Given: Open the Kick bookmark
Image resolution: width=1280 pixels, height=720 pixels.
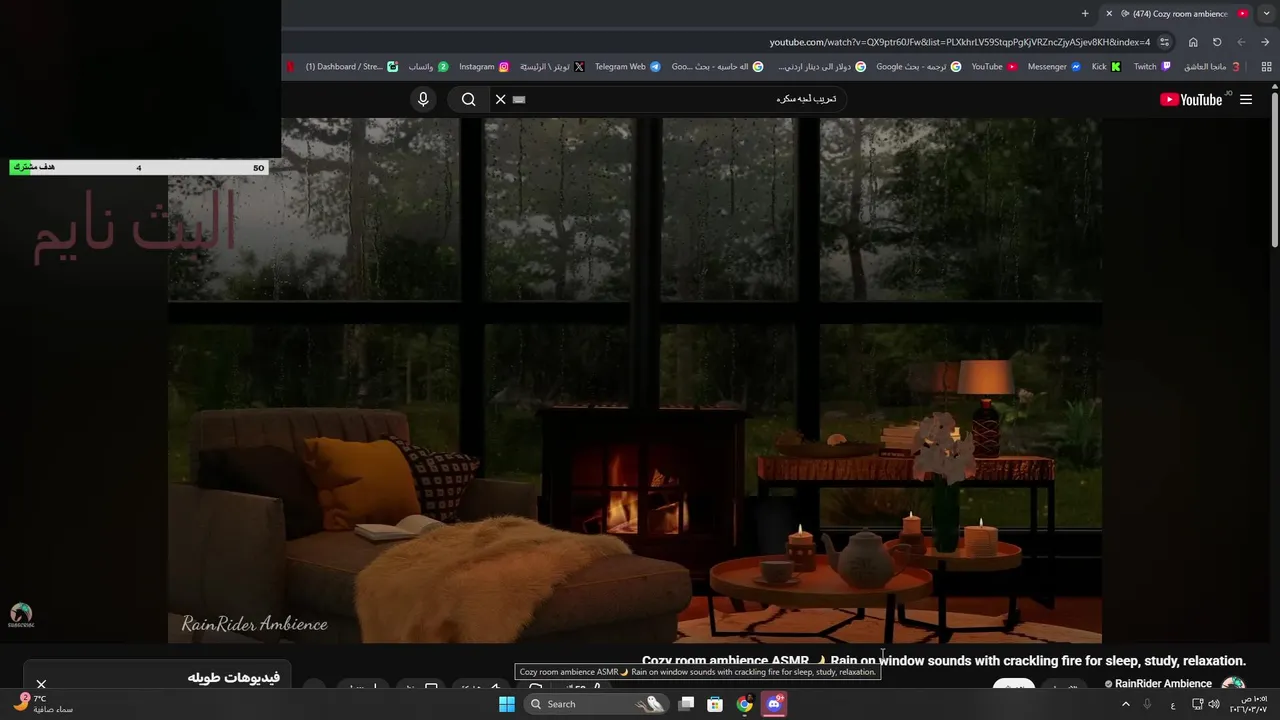Looking at the screenshot, I should click(1106, 67).
